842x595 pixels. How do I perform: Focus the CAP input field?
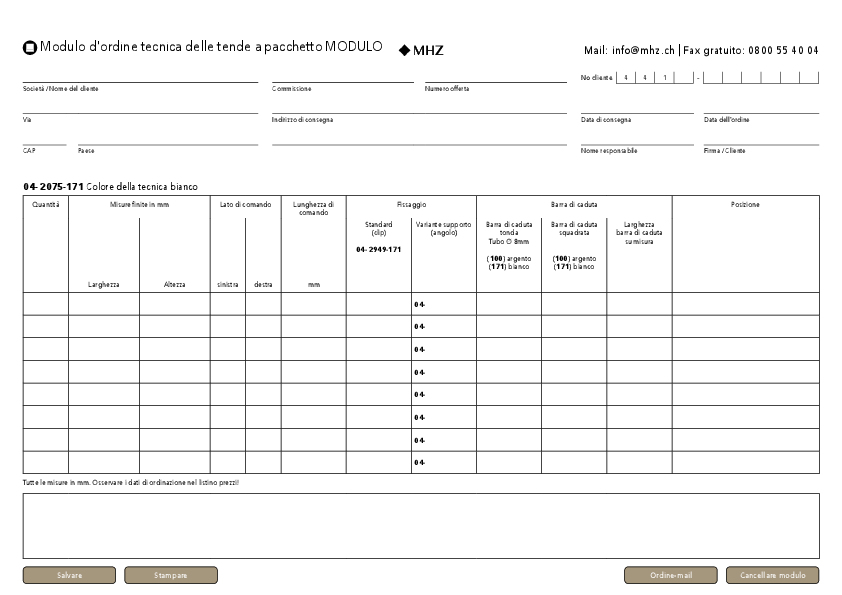(44, 139)
